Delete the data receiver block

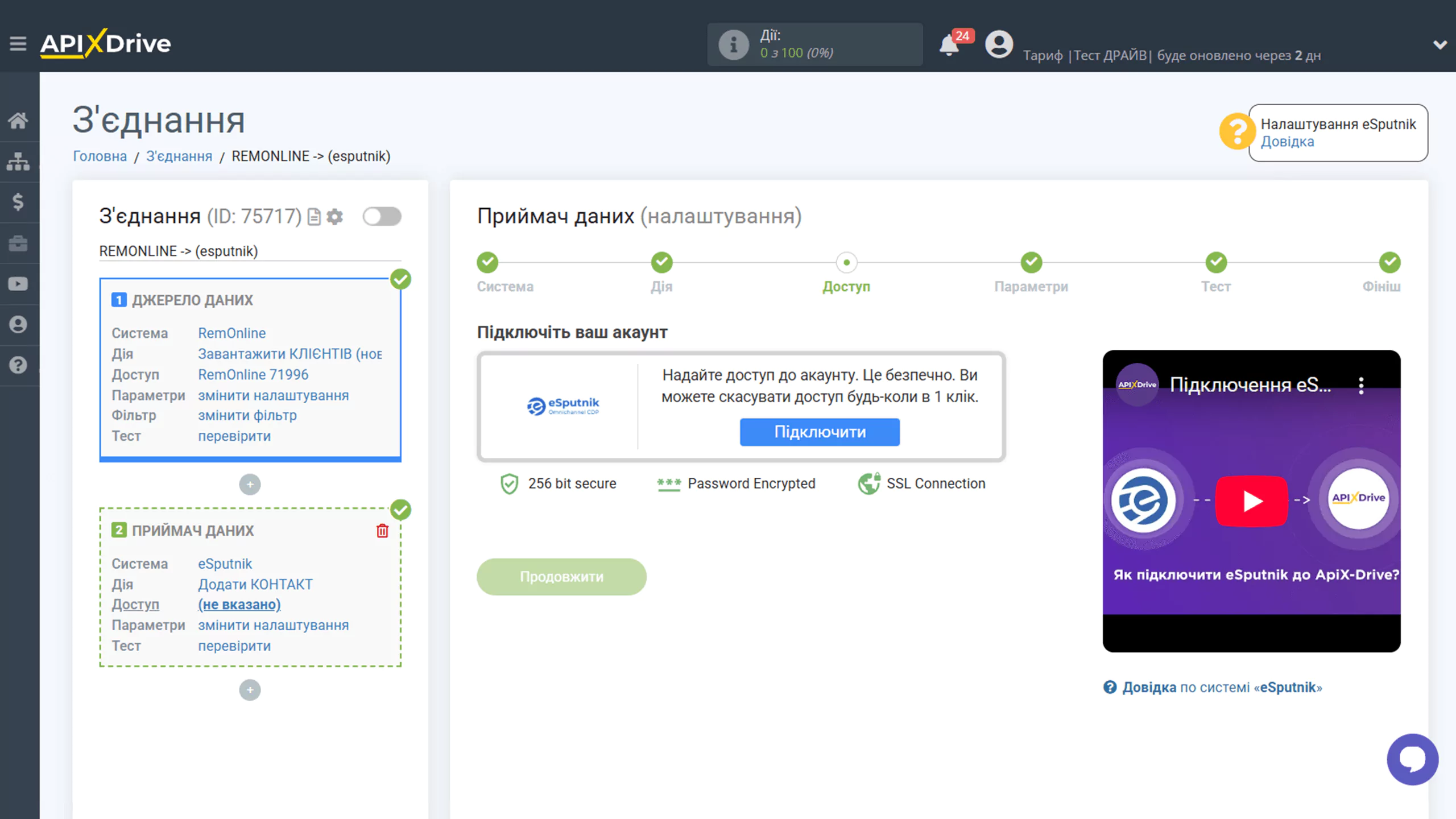tap(382, 531)
